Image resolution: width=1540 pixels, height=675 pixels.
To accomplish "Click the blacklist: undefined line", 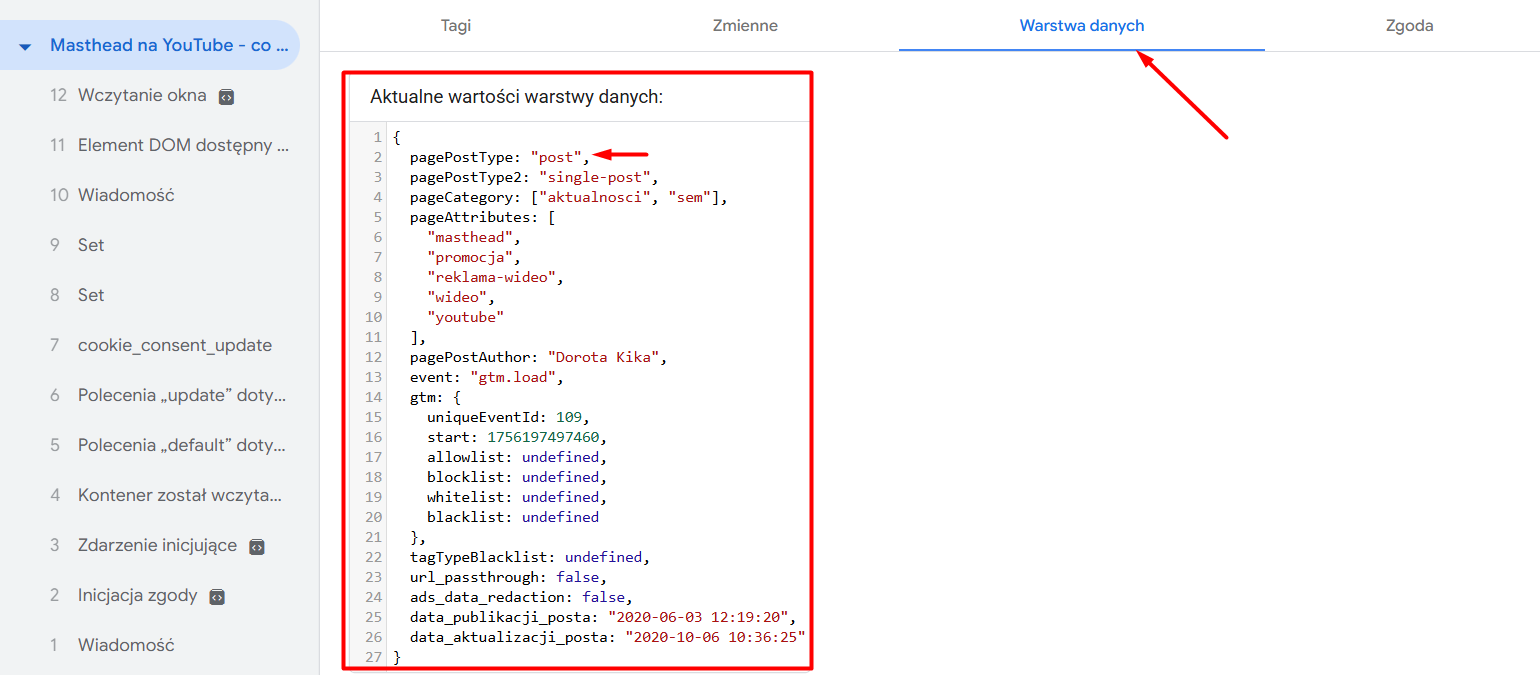I will click(x=512, y=517).
